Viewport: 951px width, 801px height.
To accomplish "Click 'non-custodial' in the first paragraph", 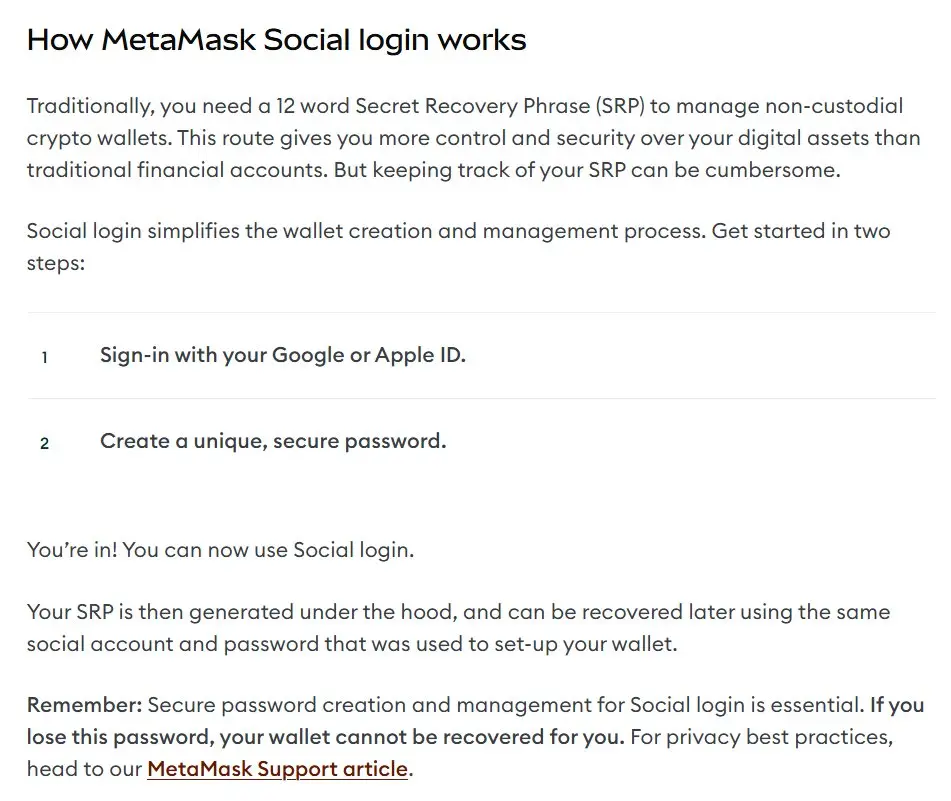I will (835, 106).
